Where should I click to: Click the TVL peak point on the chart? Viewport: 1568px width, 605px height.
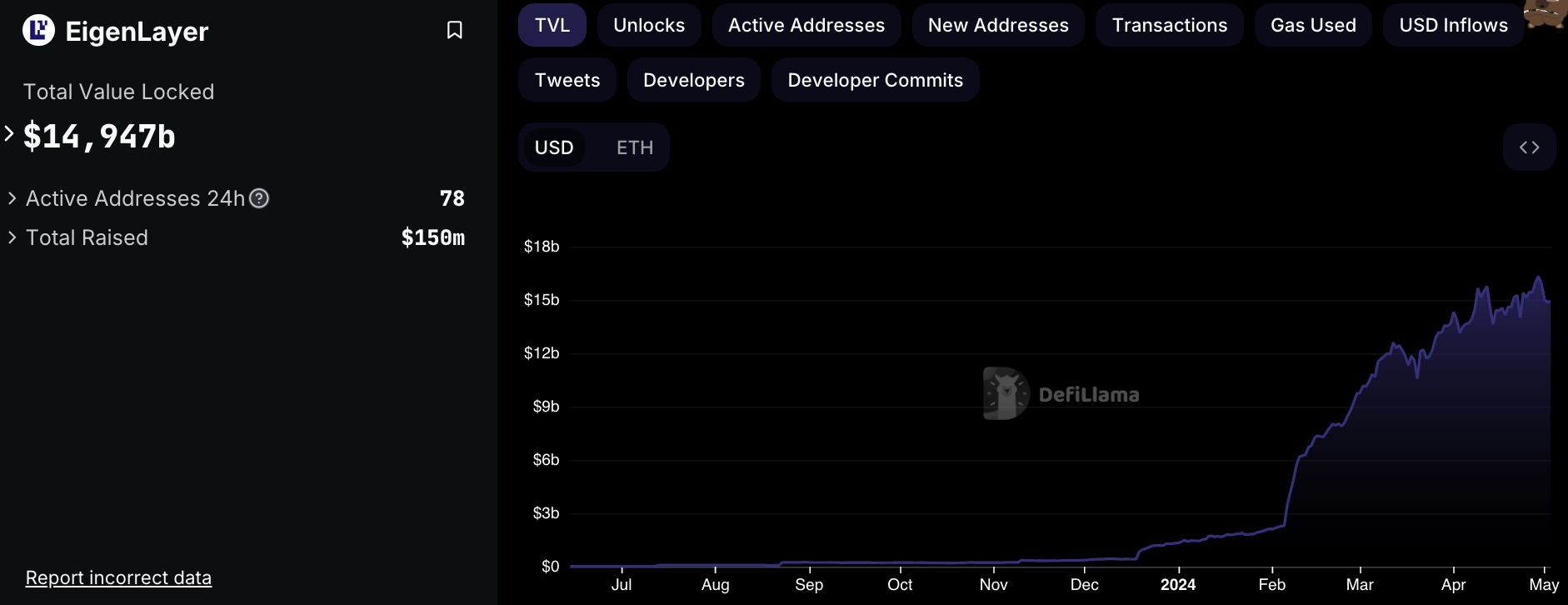pyautogui.click(x=1538, y=277)
